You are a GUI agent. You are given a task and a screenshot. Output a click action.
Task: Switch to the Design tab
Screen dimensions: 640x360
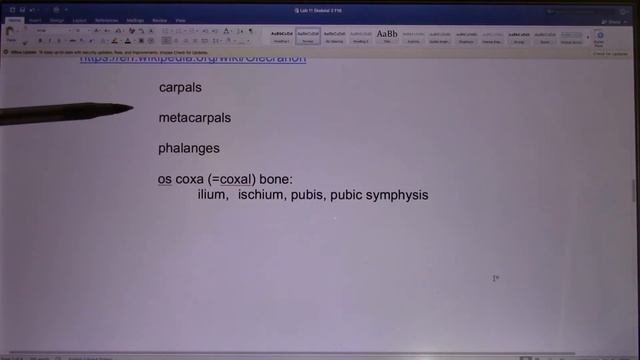[57, 20]
